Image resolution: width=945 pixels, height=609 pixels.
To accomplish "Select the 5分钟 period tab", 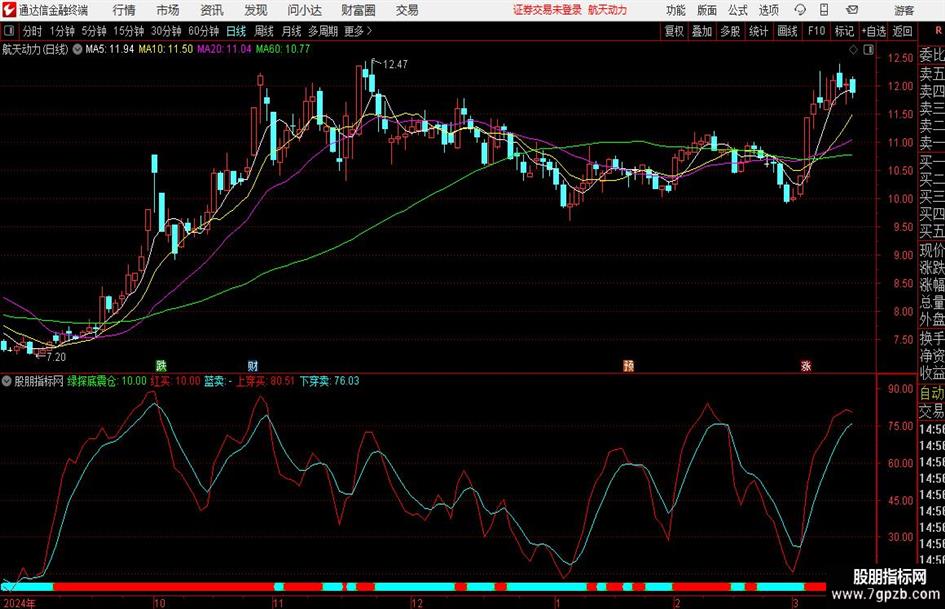I will pyautogui.click(x=94, y=31).
